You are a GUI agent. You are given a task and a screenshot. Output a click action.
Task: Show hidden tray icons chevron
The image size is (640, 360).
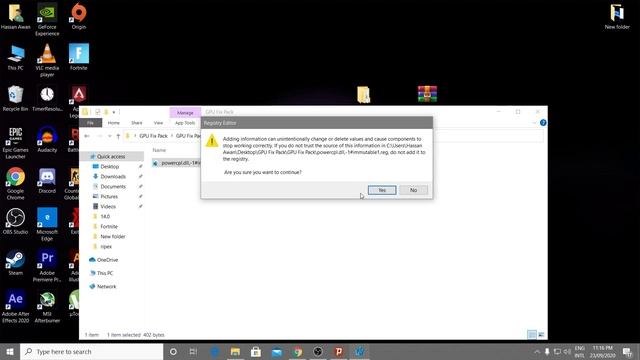coord(537,351)
